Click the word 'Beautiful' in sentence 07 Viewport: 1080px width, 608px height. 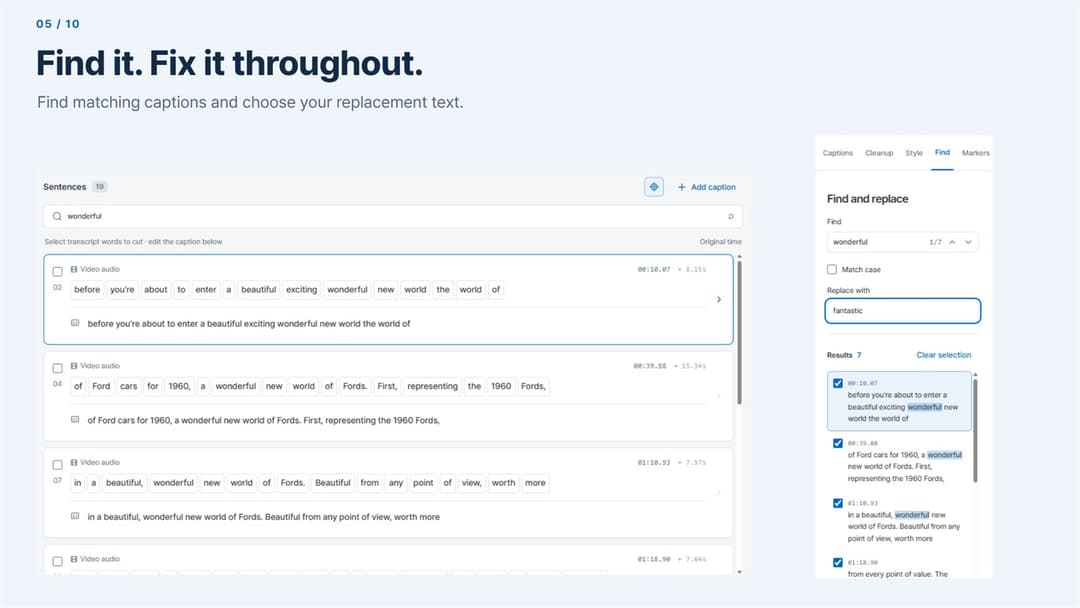[333, 483]
